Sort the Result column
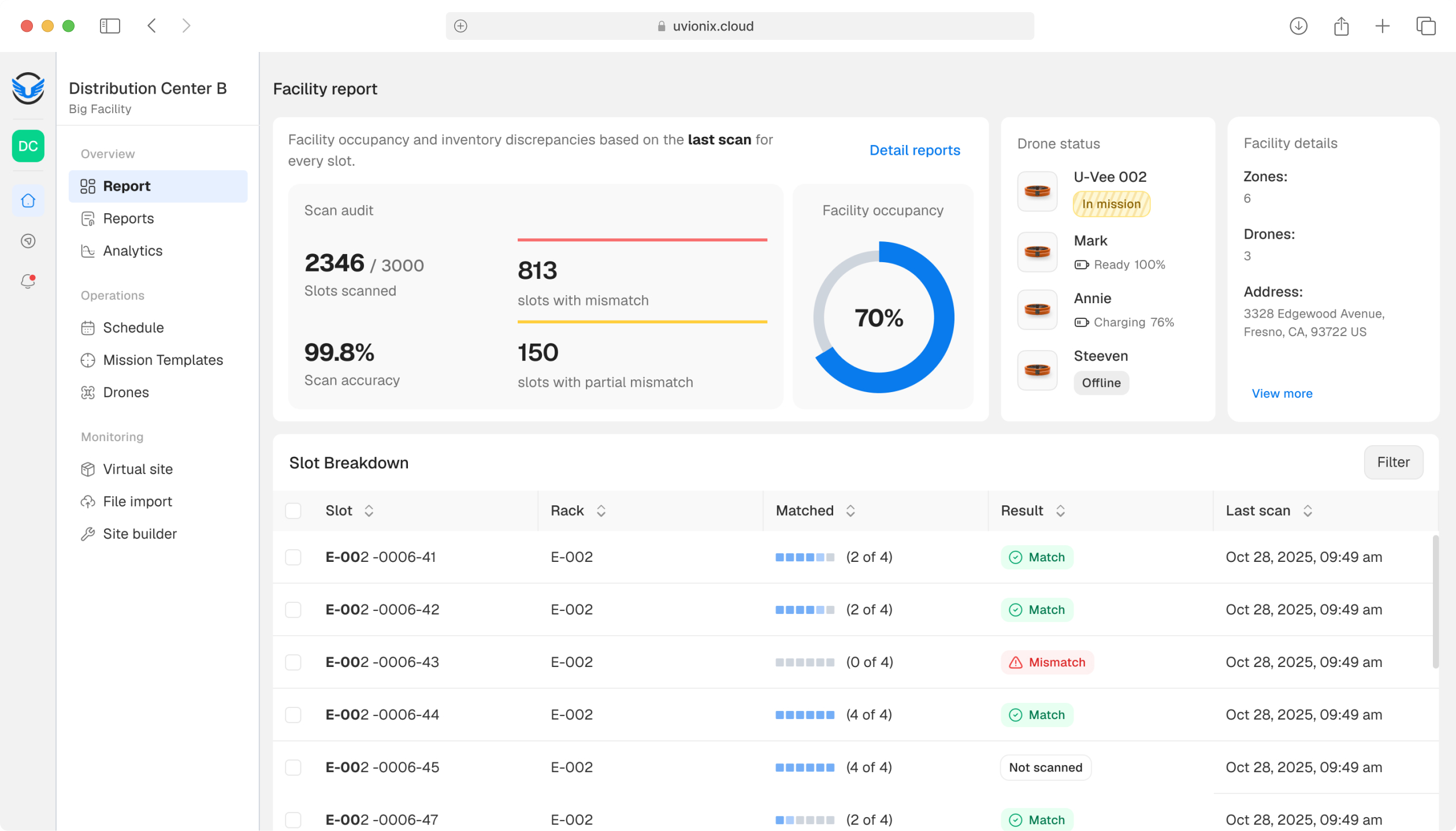The image size is (1456, 831). point(1060,510)
